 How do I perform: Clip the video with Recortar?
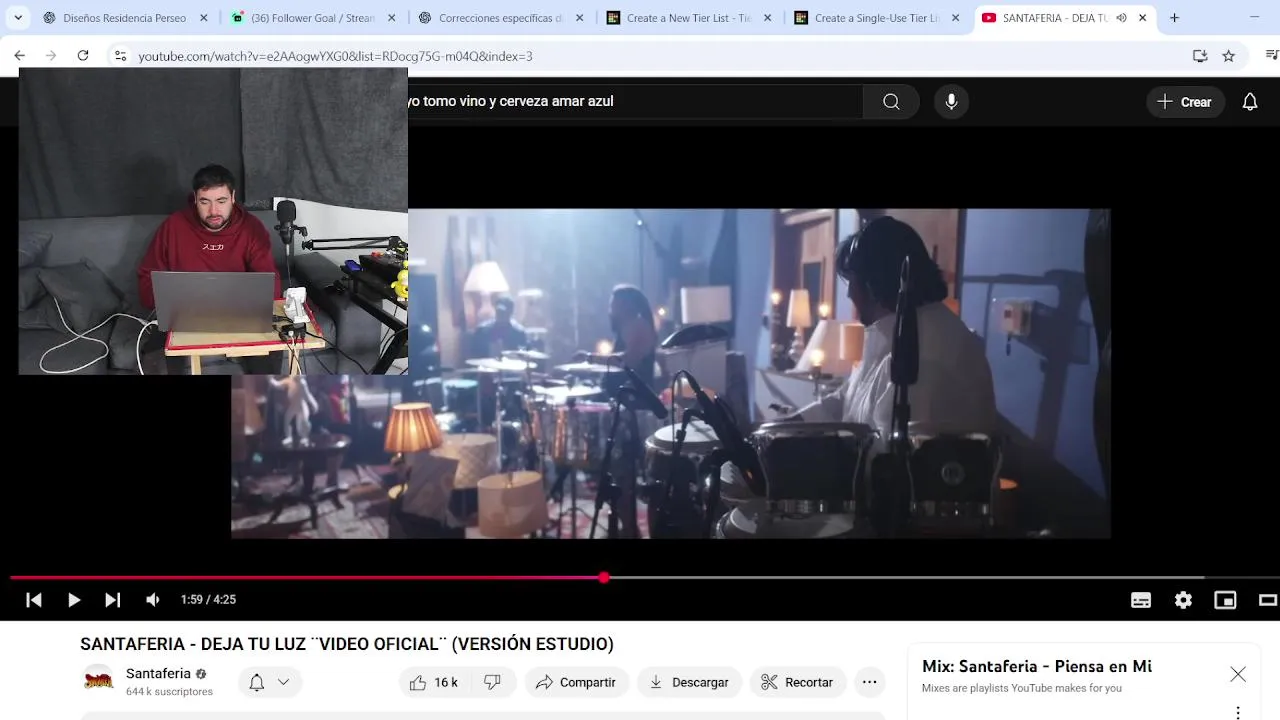point(797,682)
